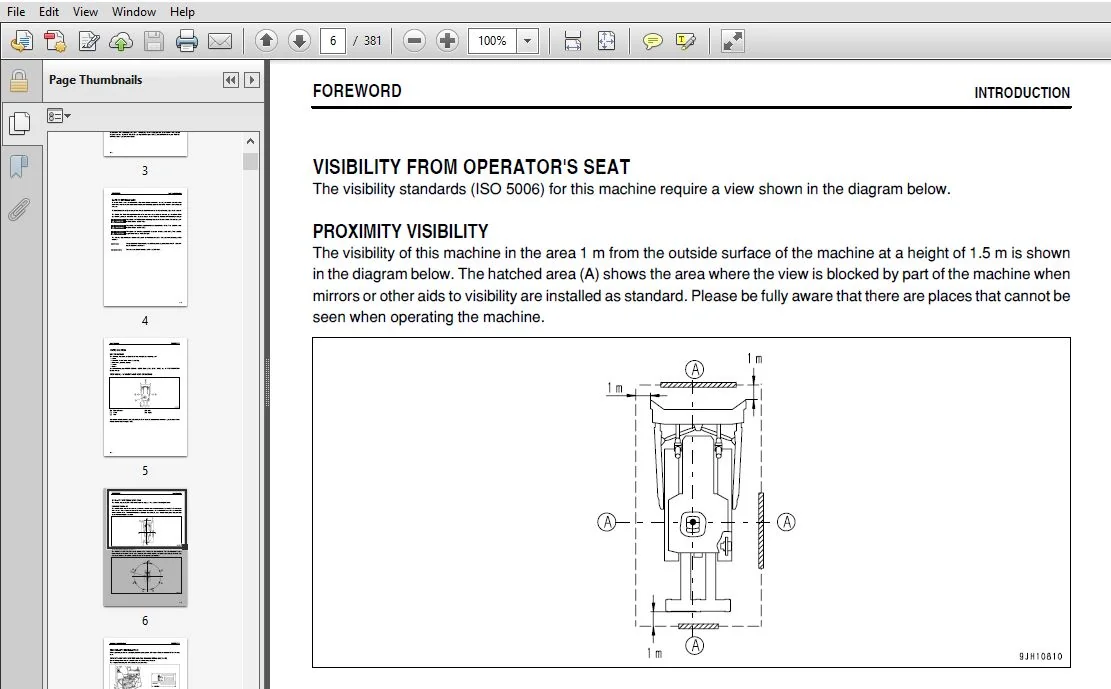Screen dimensions: 1111x689
Task: Zoom in with plus button
Action: [447, 40]
